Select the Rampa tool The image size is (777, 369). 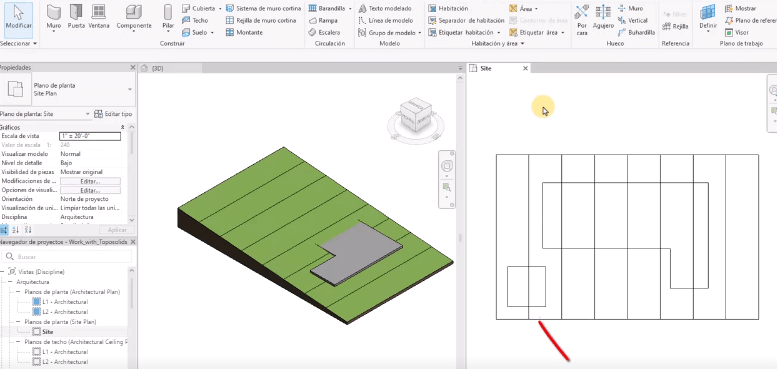coord(323,20)
